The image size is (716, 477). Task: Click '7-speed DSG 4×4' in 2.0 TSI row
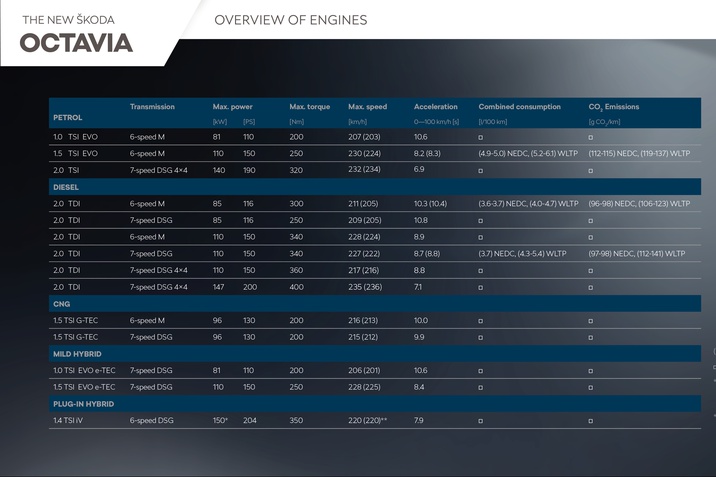coord(158,170)
